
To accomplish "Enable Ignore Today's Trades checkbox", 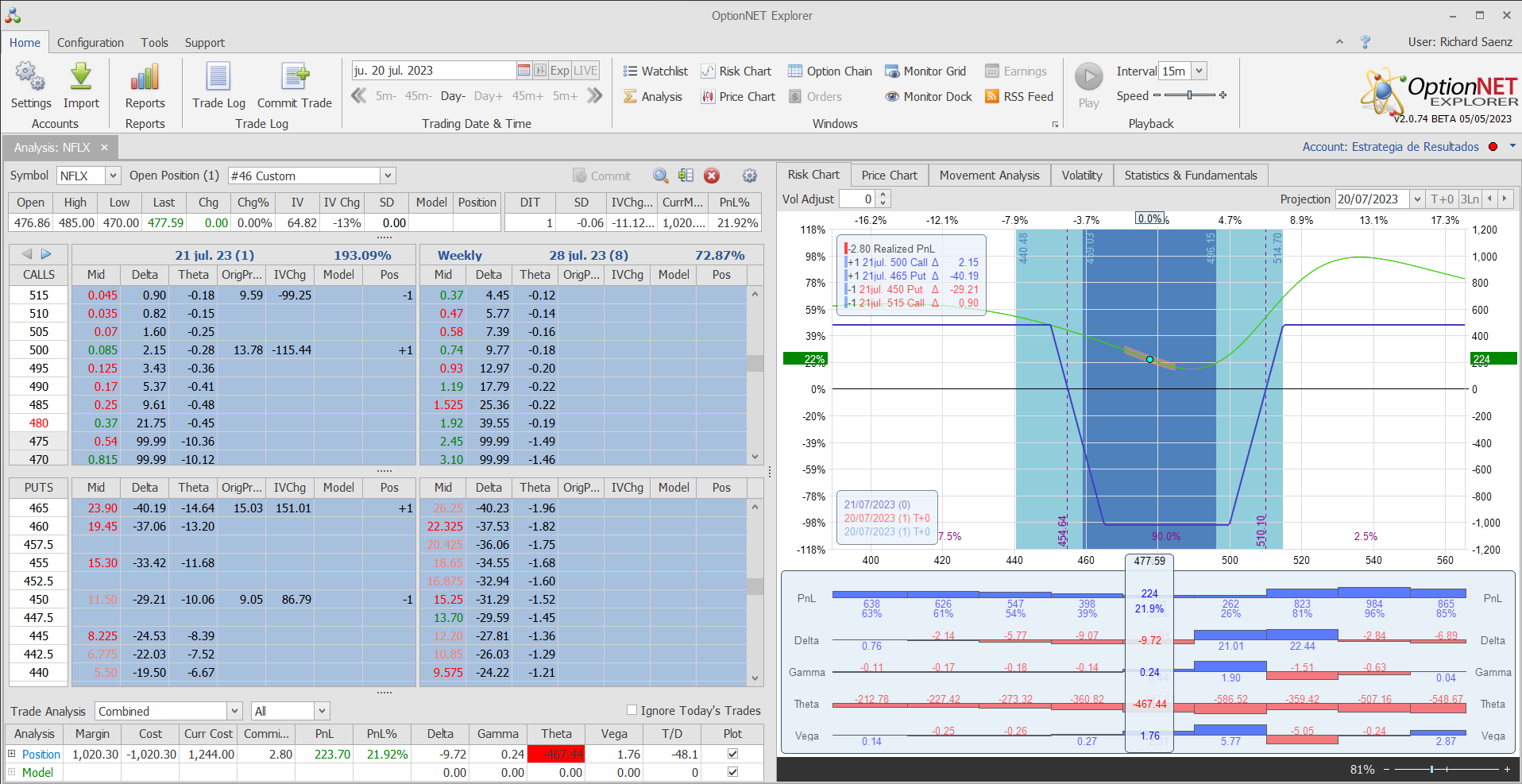I will click(x=632, y=710).
